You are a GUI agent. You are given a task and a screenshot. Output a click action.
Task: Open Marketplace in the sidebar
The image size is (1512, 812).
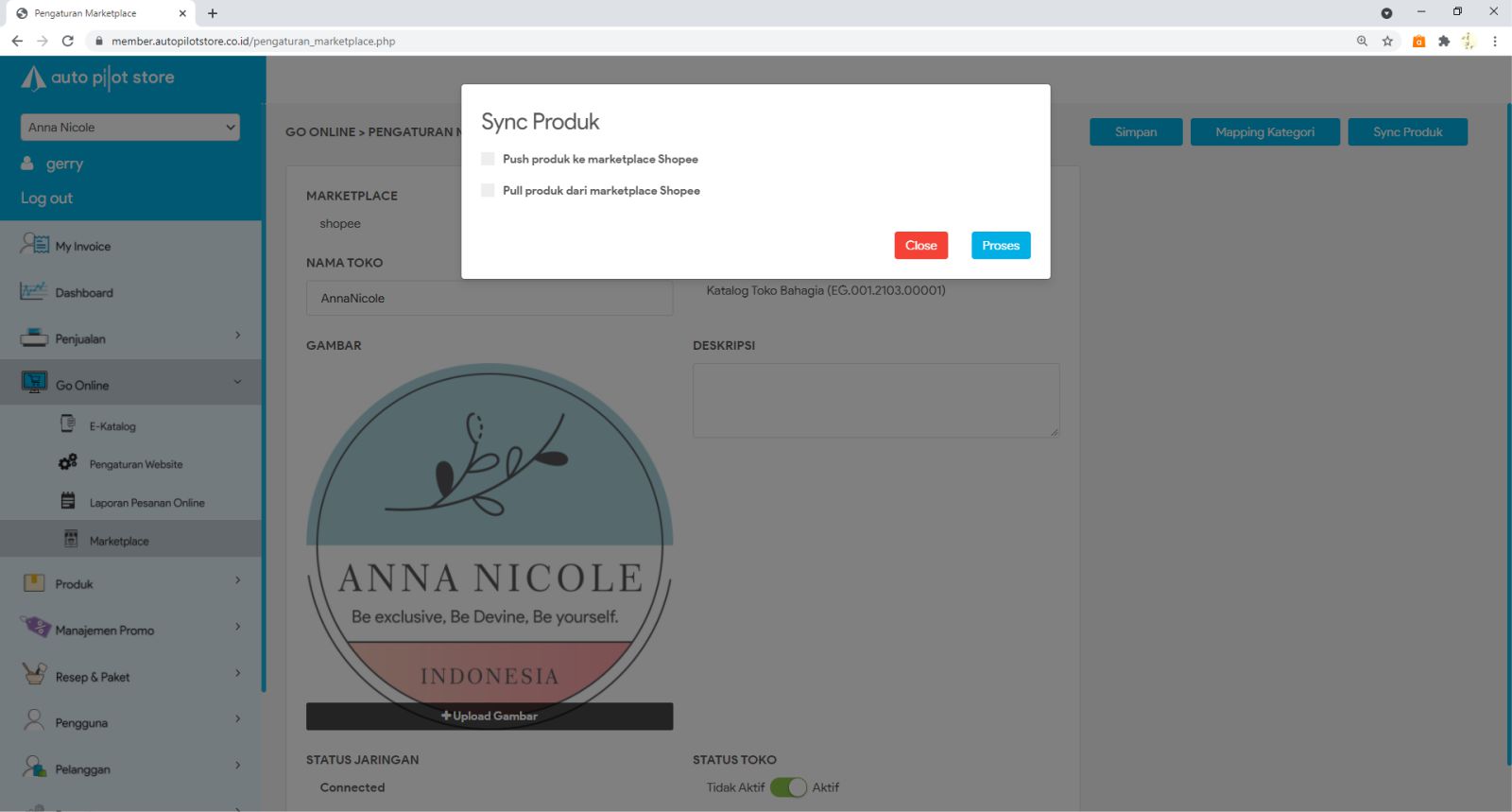(x=119, y=542)
